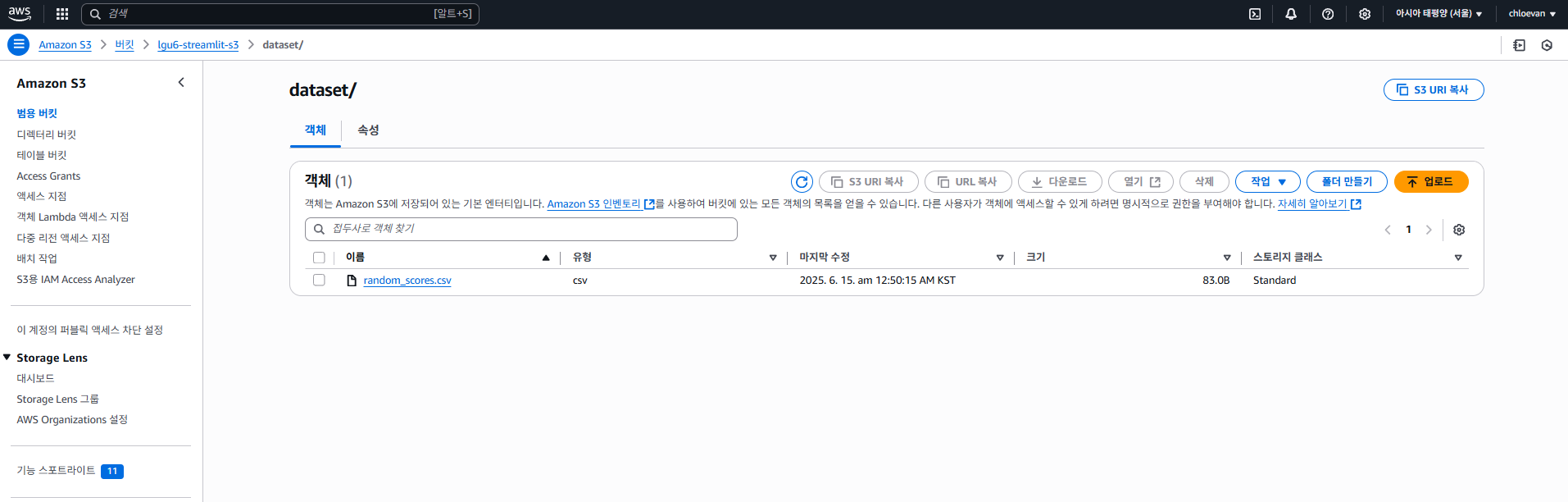Viewport: 1568px width, 502px height.
Task: Focus the prefix object search field
Action: (x=521, y=229)
